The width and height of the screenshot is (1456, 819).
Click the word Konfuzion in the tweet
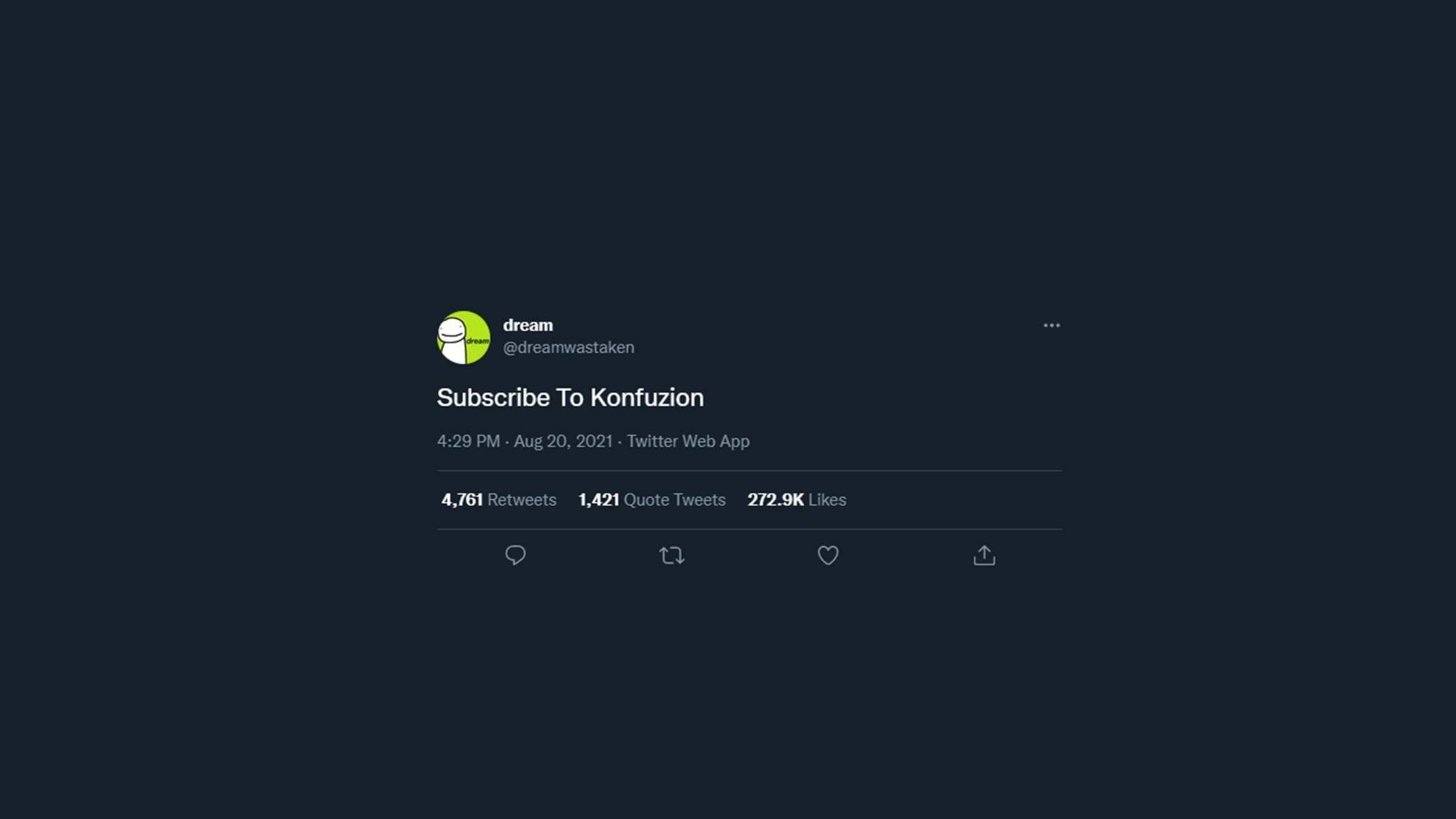click(647, 398)
